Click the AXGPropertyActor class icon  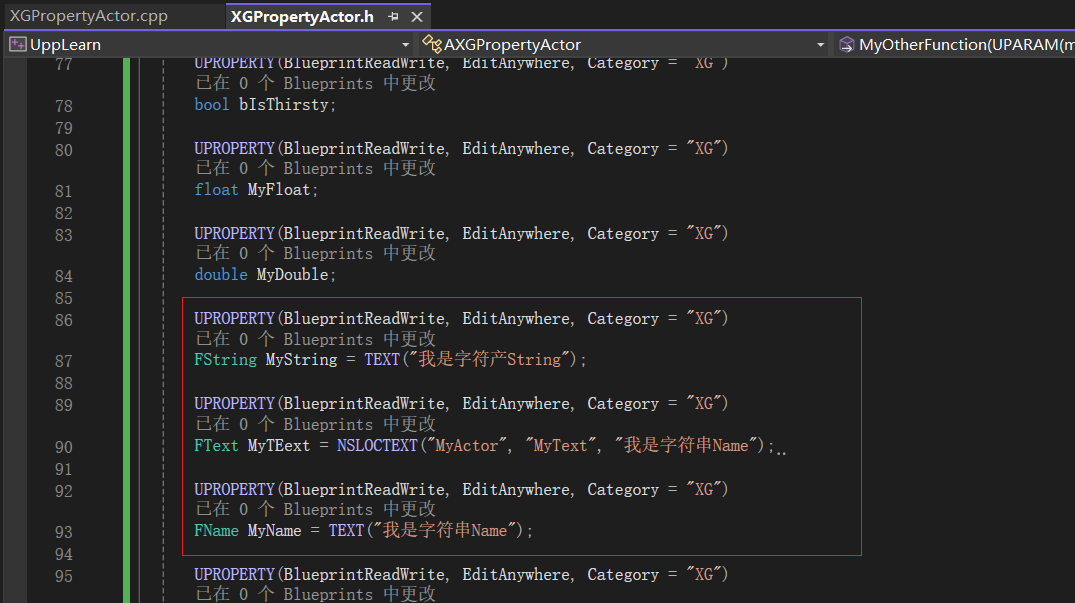tap(432, 45)
